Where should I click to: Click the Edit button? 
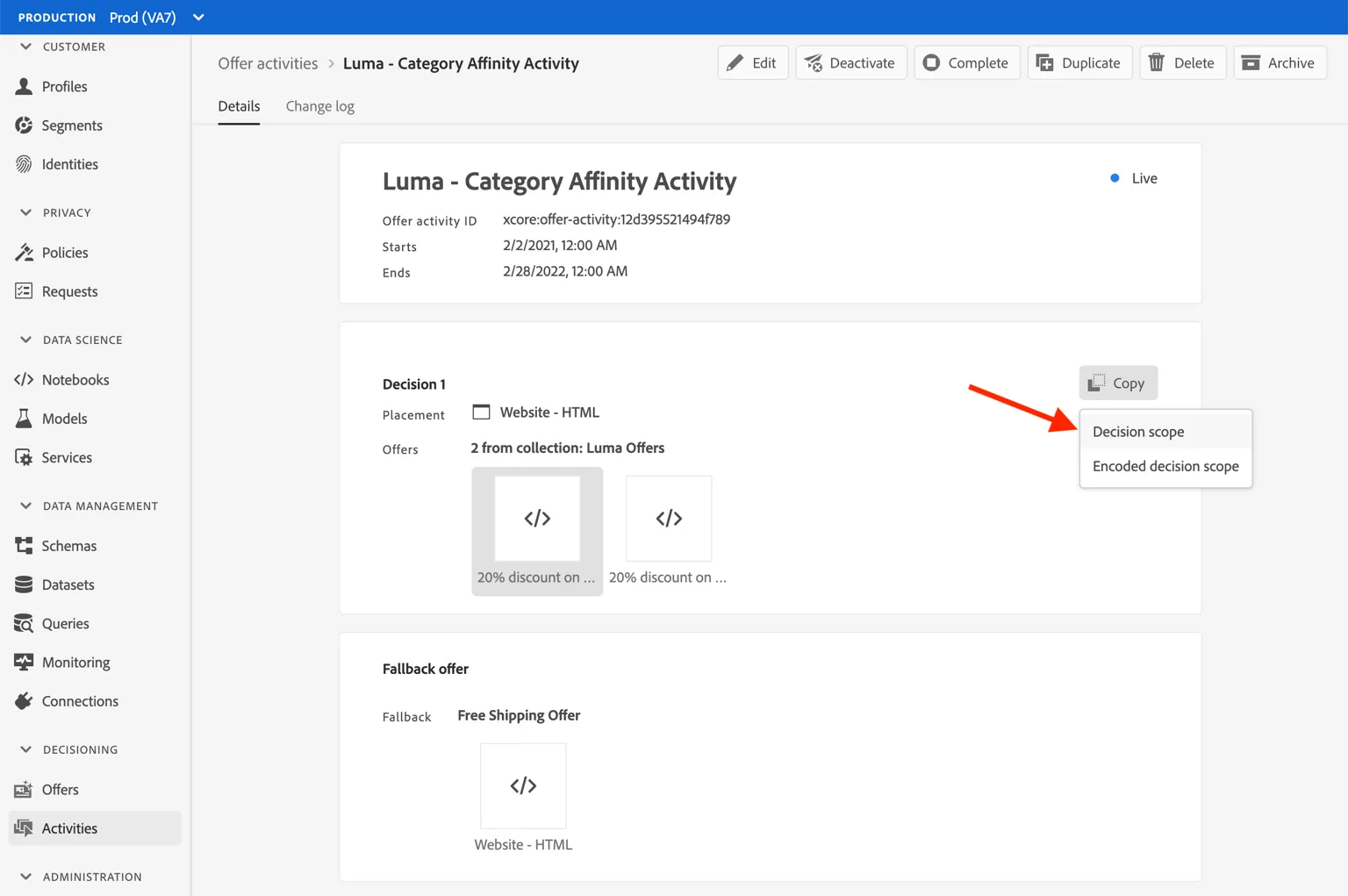[753, 63]
